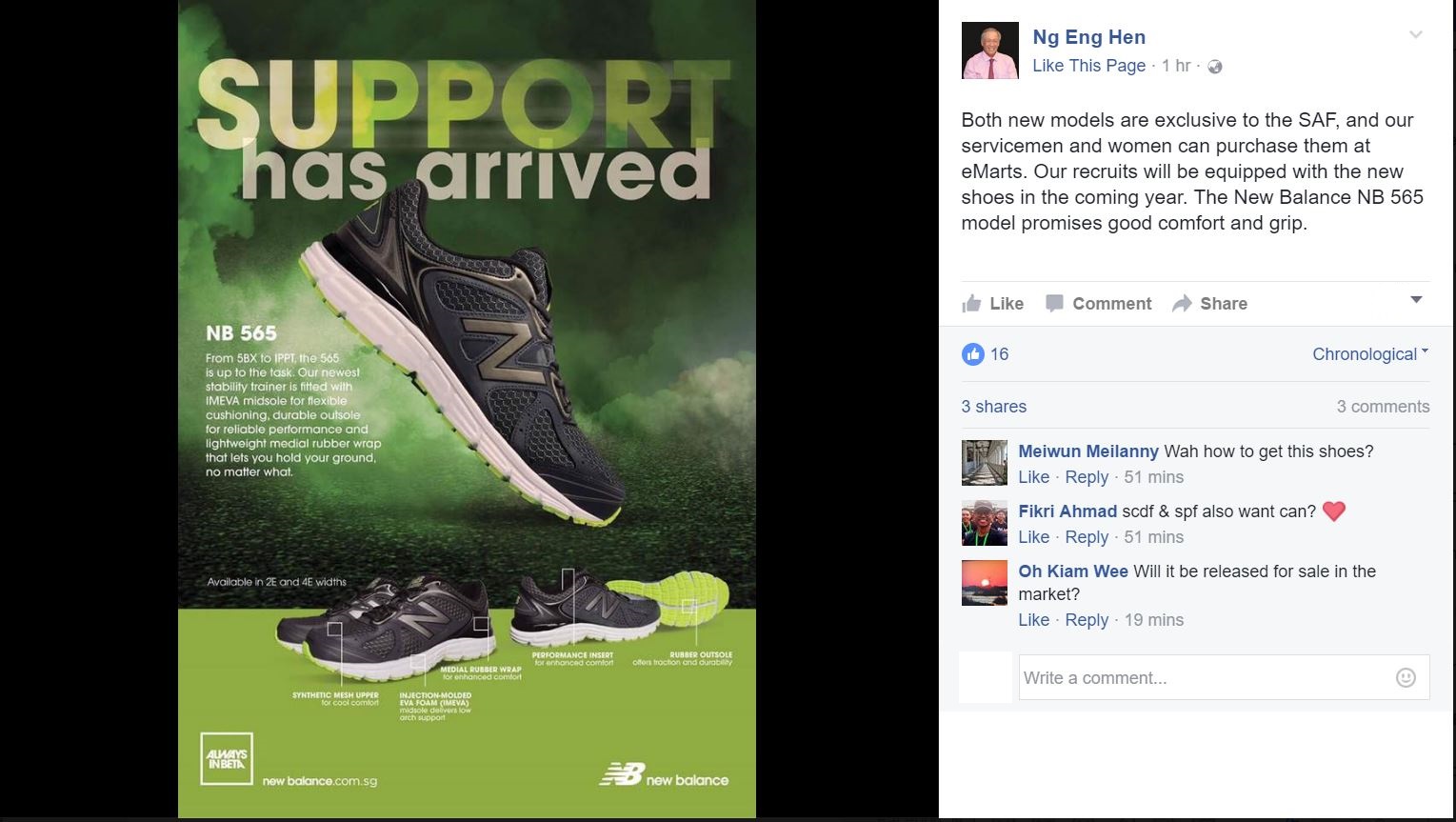Open Oh Kiam Wee's sunset avatar
This screenshot has width=1456, height=822.
click(985, 583)
